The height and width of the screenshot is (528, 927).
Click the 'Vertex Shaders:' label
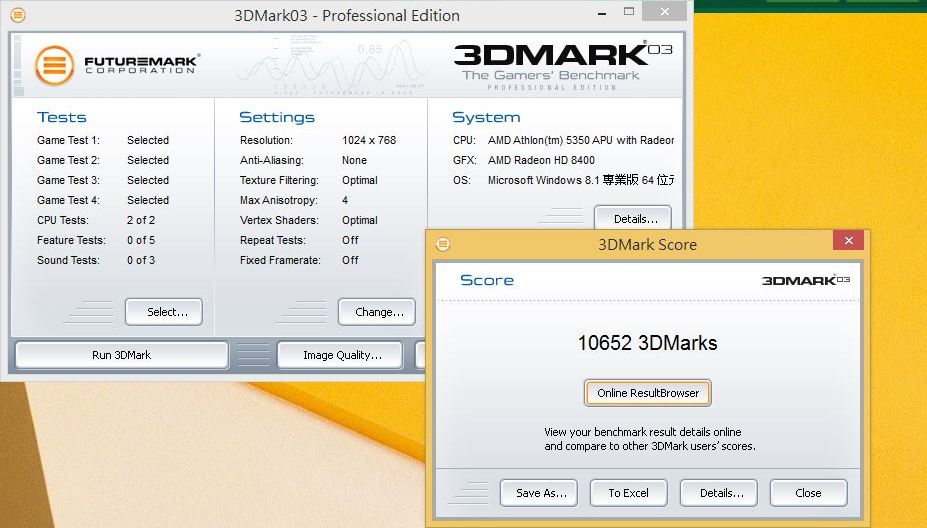[x=279, y=221]
